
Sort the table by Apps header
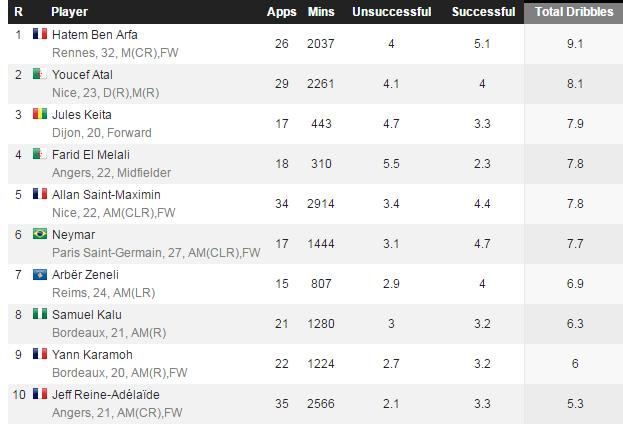tap(281, 12)
